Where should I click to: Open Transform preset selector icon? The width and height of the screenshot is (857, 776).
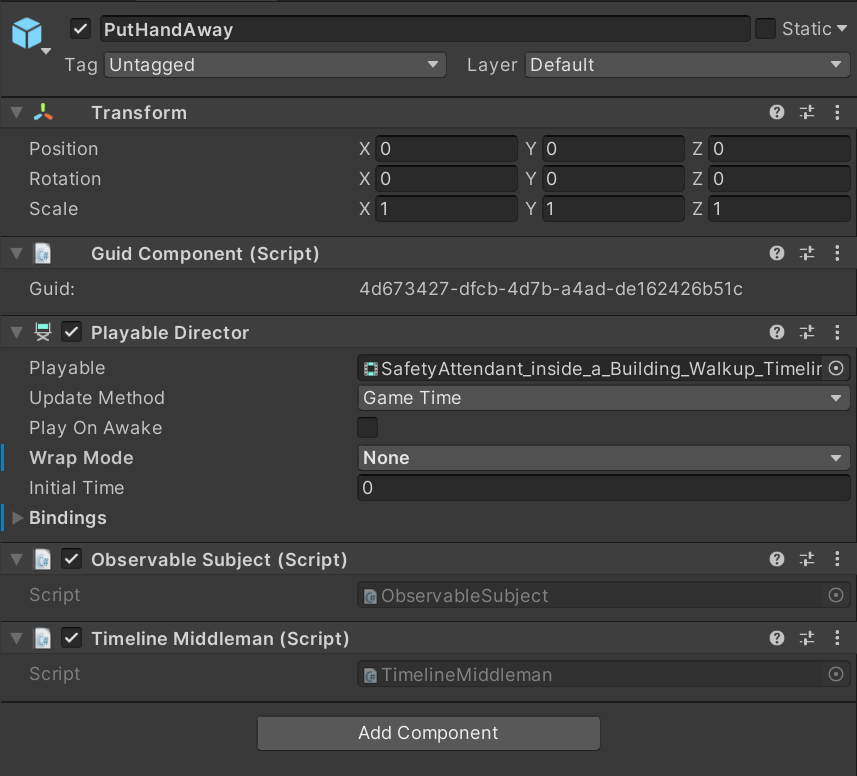(x=807, y=113)
